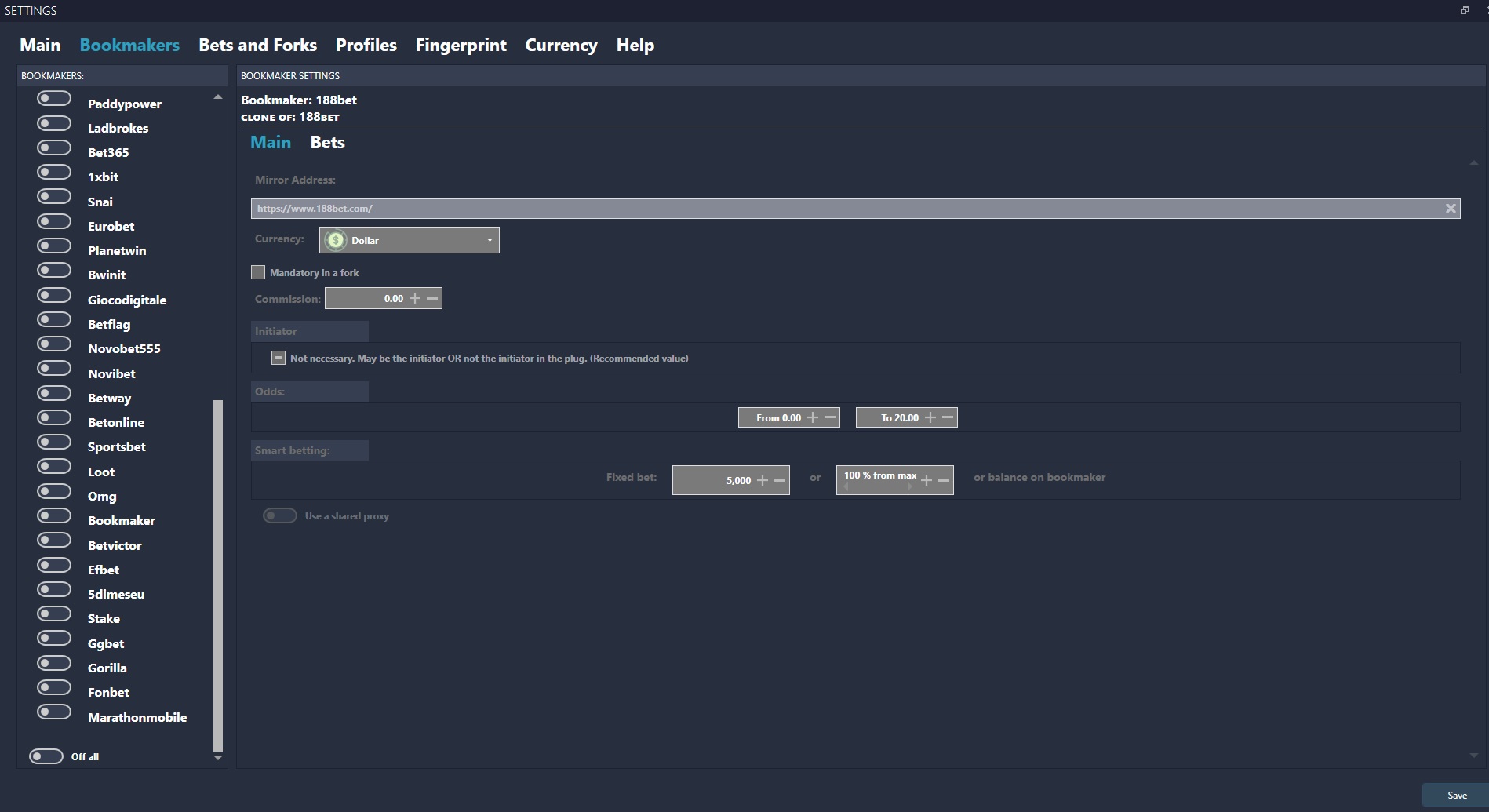Image resolution: width=1489 pixels, height=812 pixels.
Task: Select Giocodigitale in bookmaker list
Action: (x=127, y=300)
